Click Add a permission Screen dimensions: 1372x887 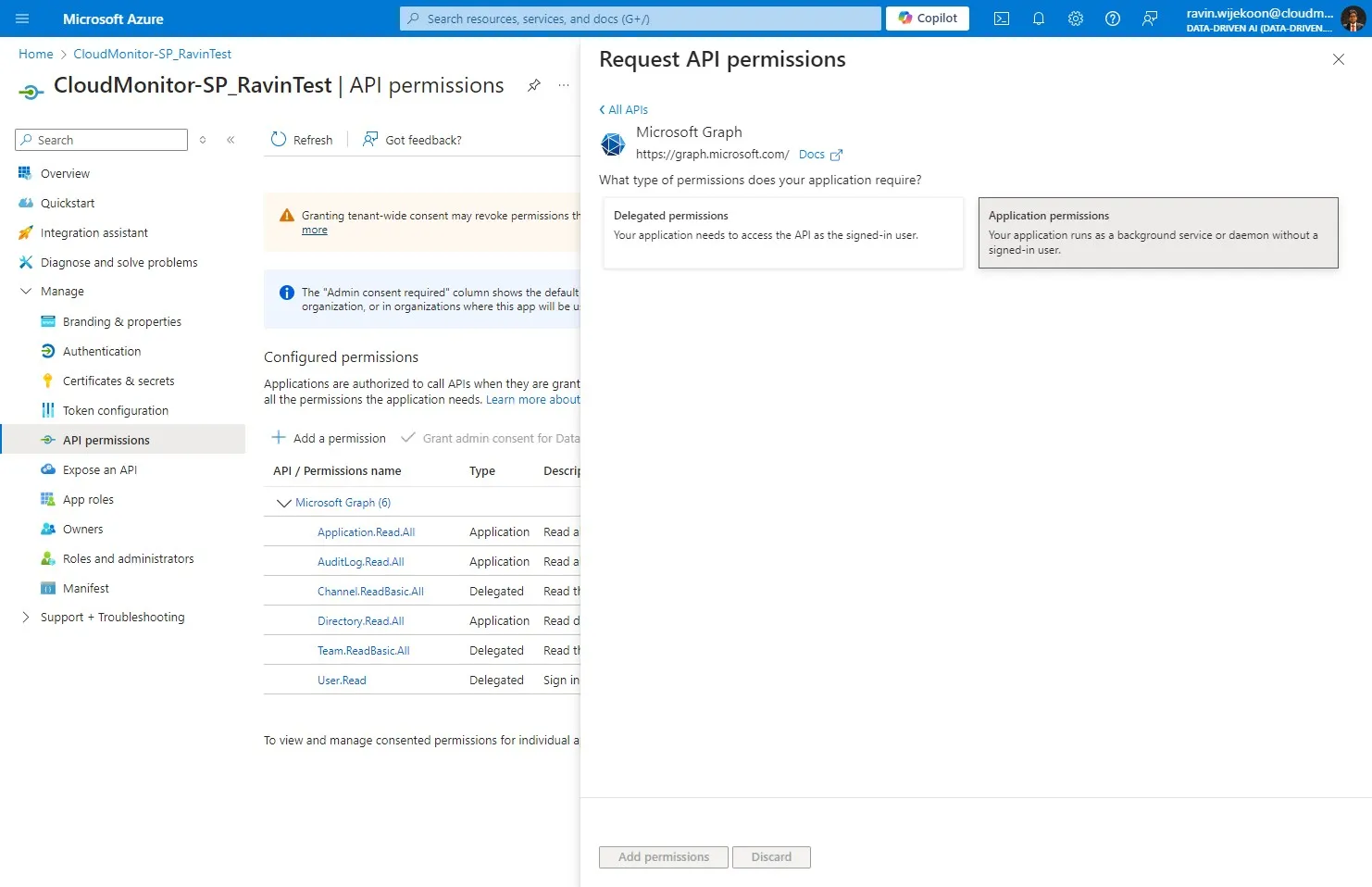[329, 438]
